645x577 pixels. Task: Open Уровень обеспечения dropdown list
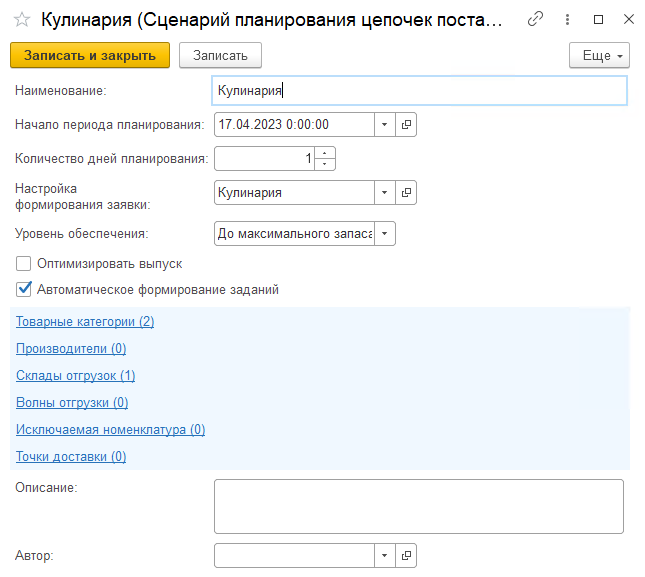[385, 234]
